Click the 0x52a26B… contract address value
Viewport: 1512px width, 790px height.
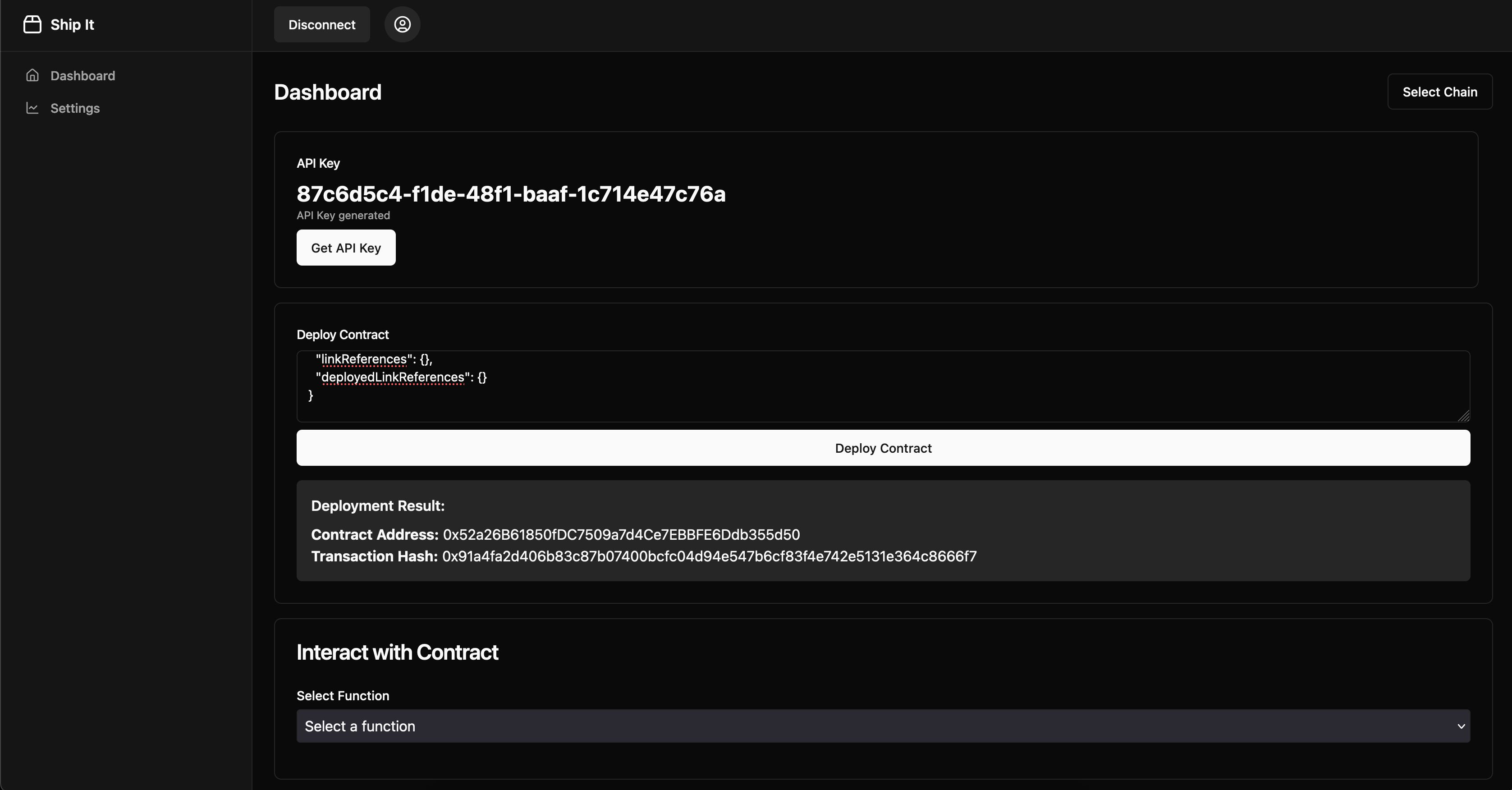pyautogui.click(x=621, y=535)
